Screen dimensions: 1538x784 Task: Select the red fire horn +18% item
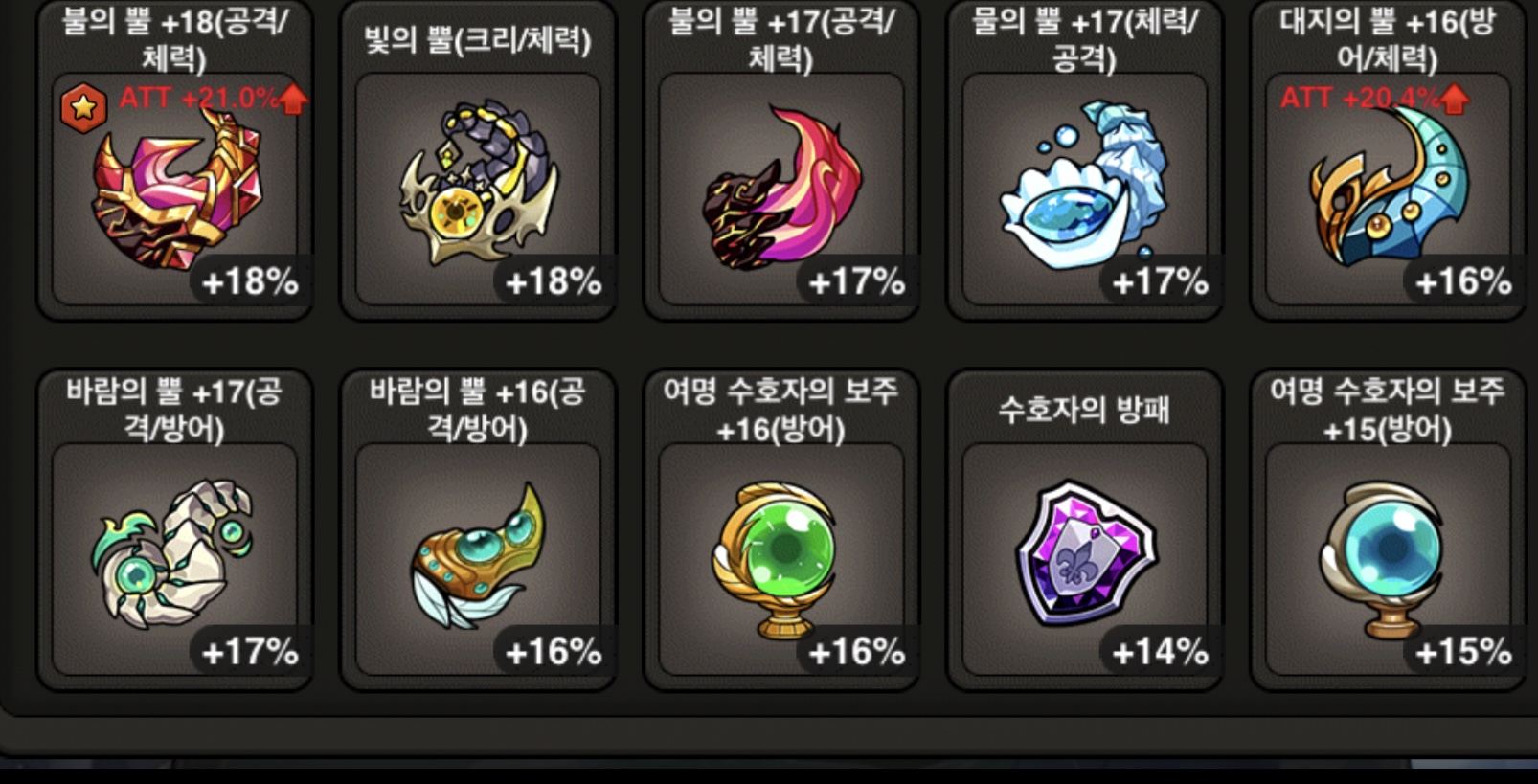(x=175, y=190)
